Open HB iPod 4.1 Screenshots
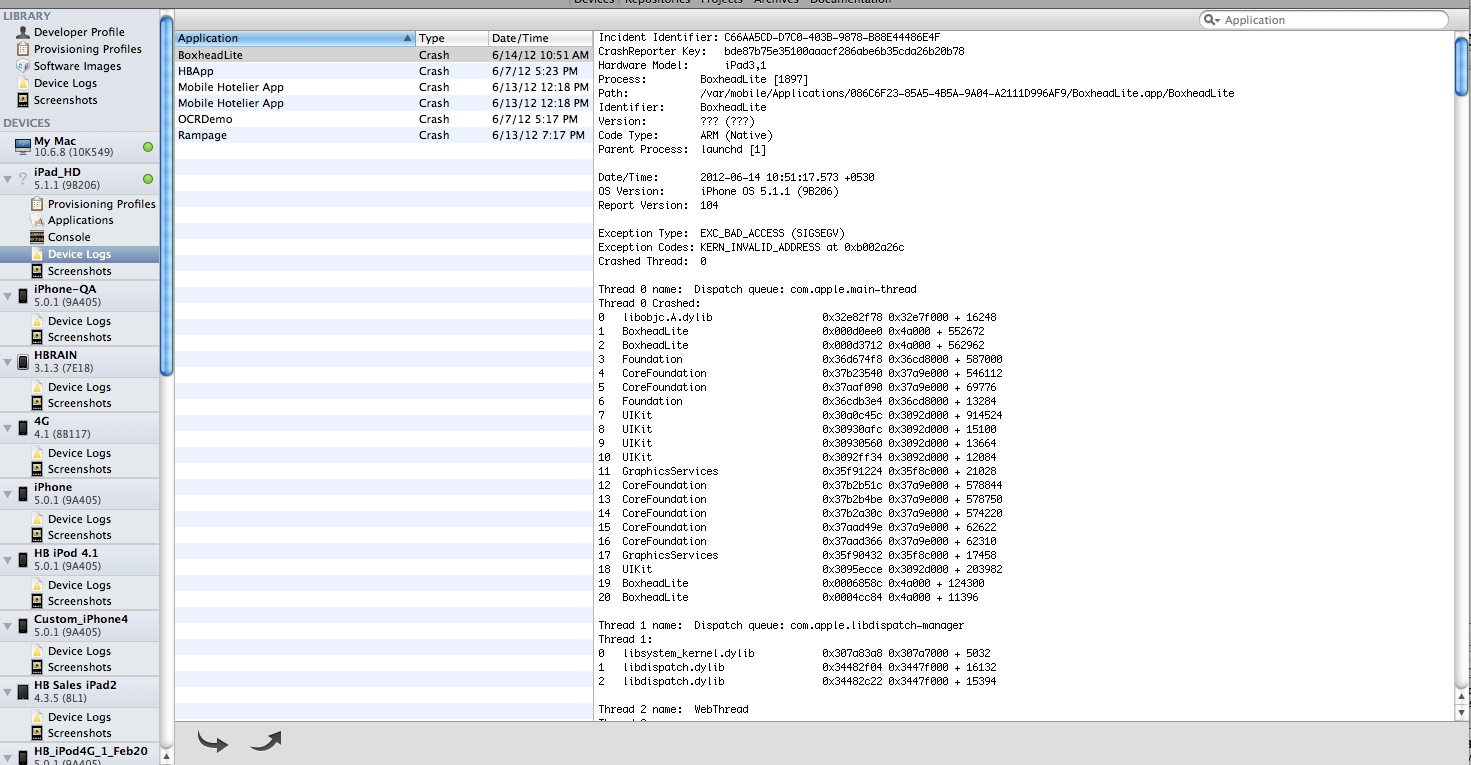 coord(79,601)
